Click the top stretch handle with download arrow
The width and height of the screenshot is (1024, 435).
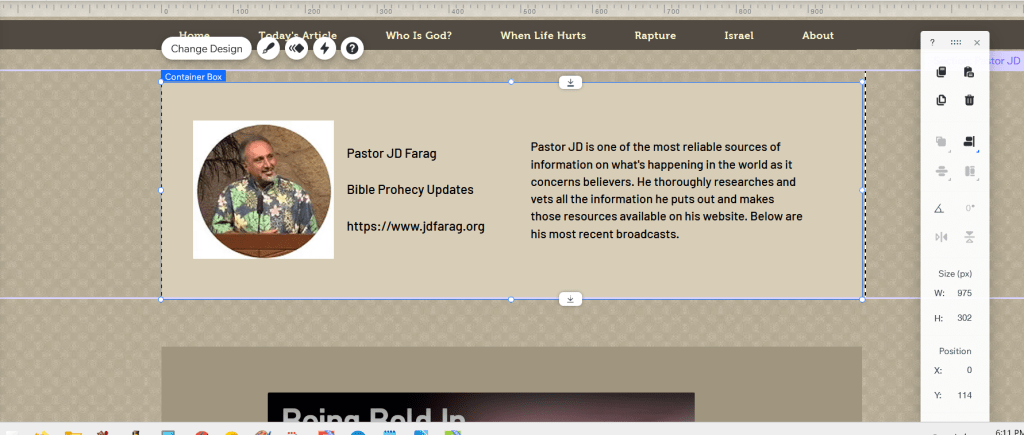(570, 83)
